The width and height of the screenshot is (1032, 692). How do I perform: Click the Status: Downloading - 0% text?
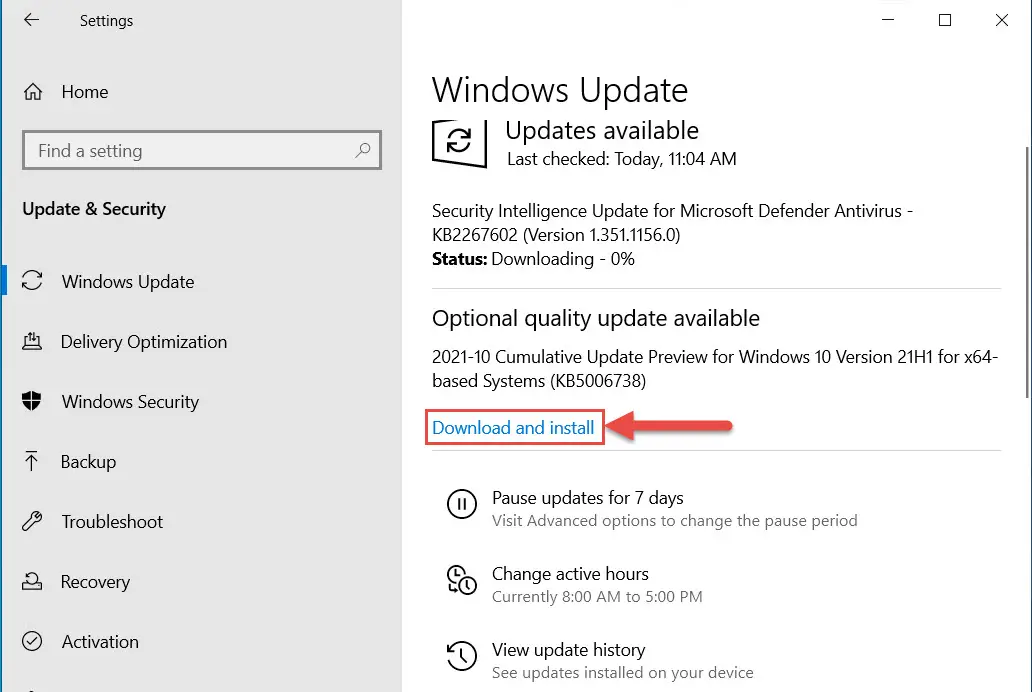coord(533,259)
